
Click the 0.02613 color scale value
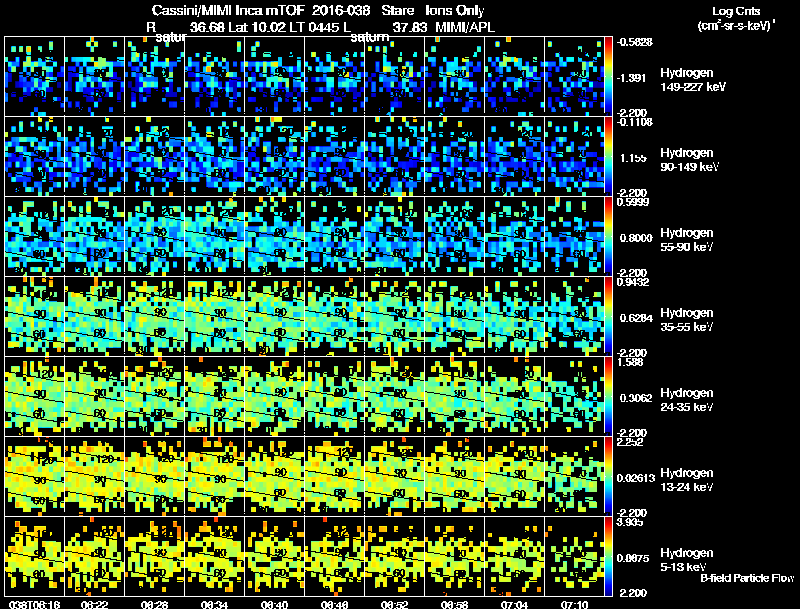pos(636,478)
